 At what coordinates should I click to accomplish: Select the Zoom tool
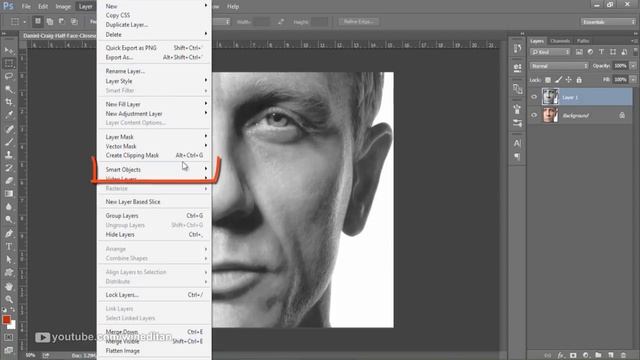pyautogui.click(x=9, y=299)
